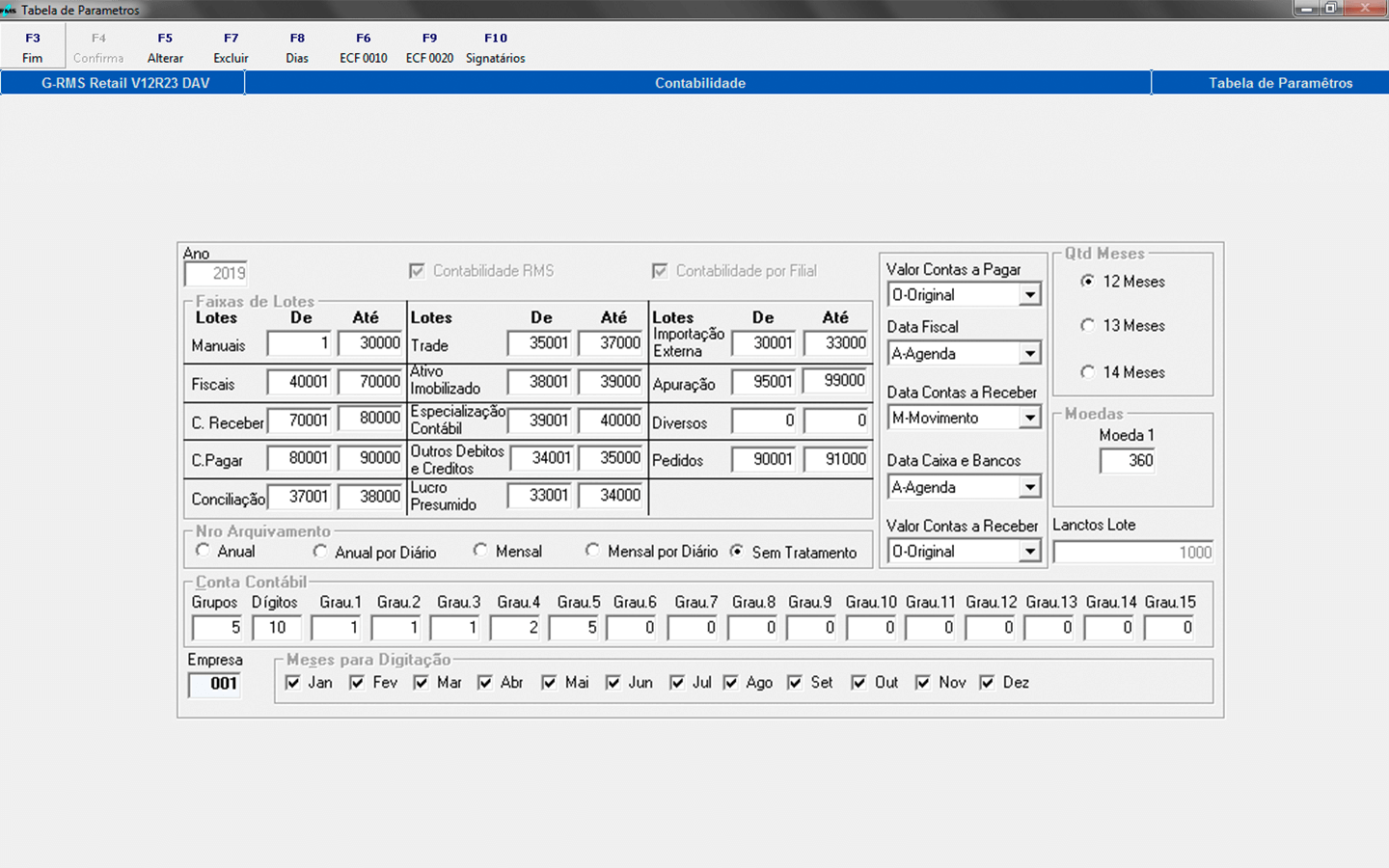
Task: Click the Moeda 1 input field
Action: 1127,461
